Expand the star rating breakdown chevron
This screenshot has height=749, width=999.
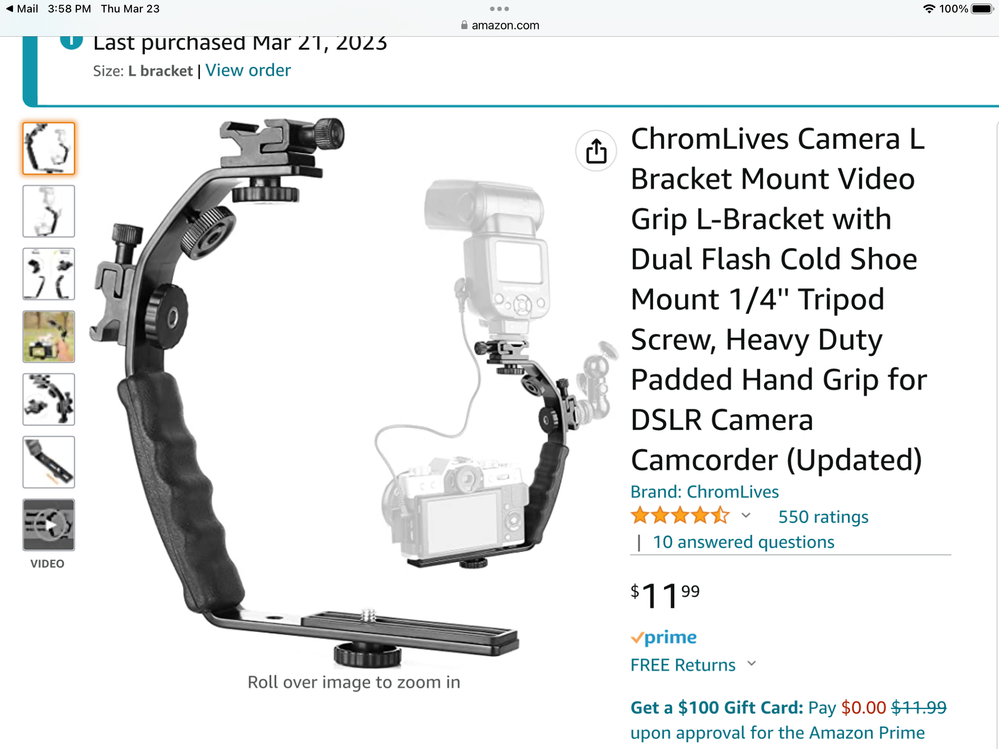click(745, 515)
